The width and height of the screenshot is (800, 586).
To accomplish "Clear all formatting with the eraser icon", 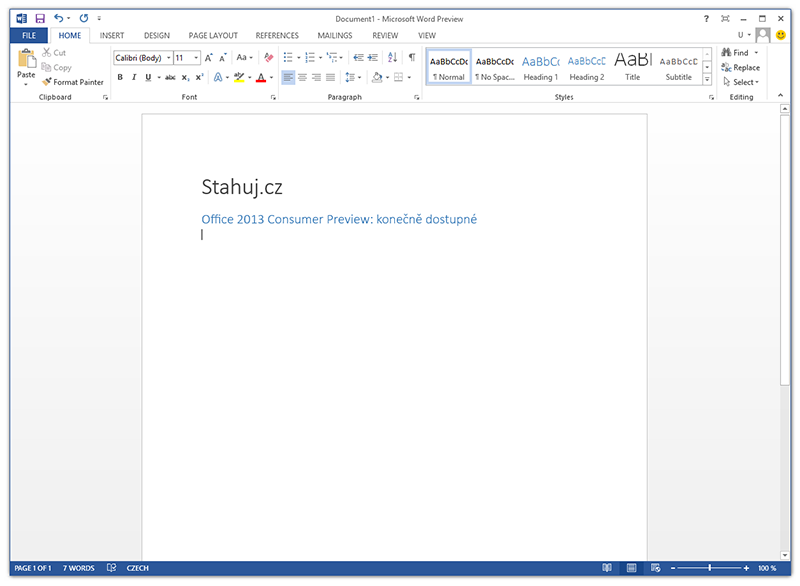I will (268, 58).
